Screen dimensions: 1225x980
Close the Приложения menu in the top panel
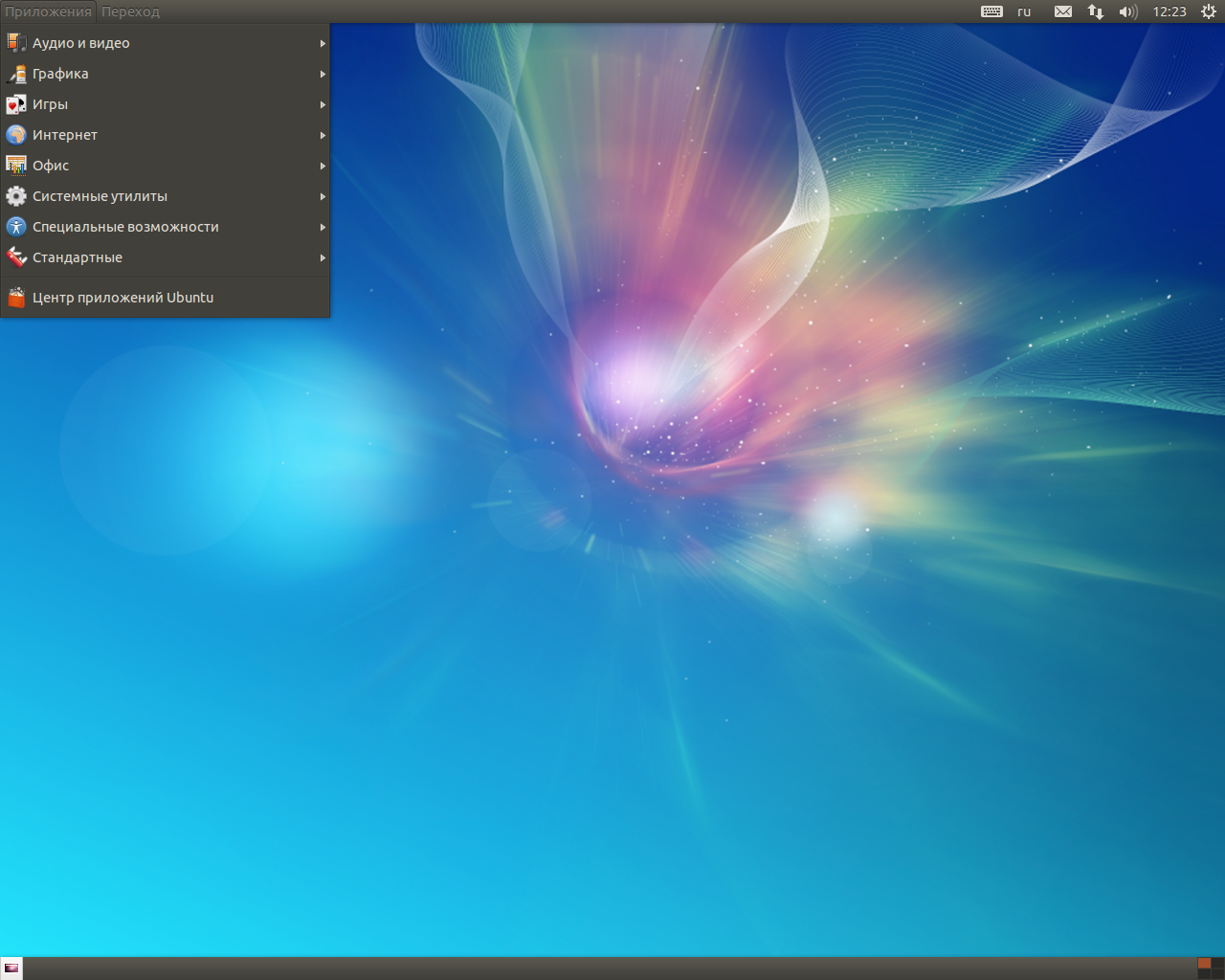tap(48, 11)
